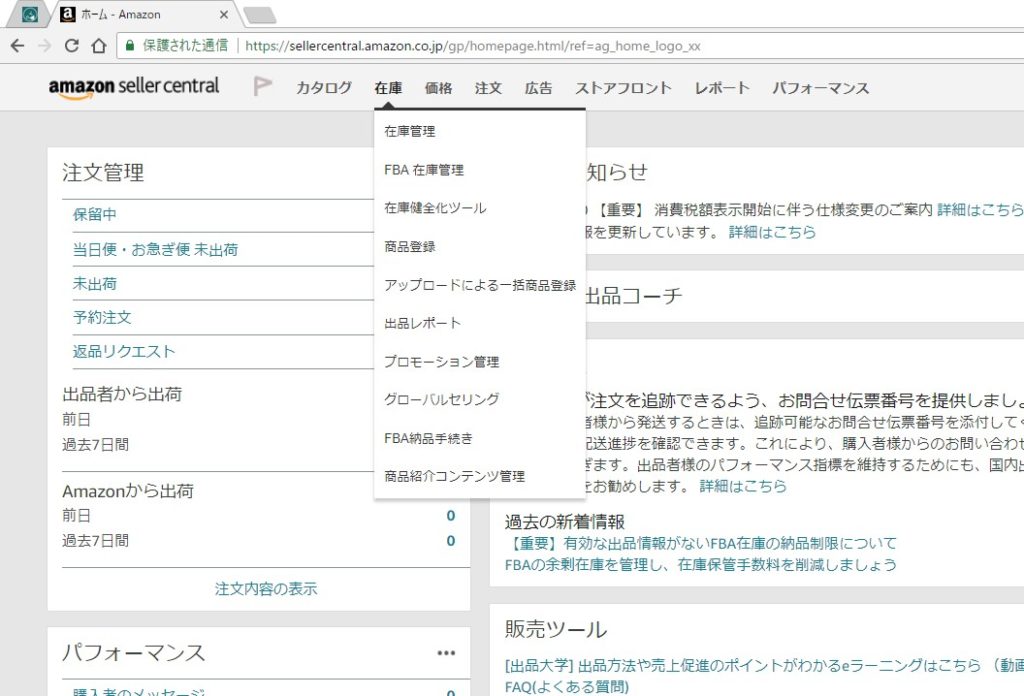1024x696 pixels.
Task: Open FAQ(よくある質問) link
Action: coord(567,687)
